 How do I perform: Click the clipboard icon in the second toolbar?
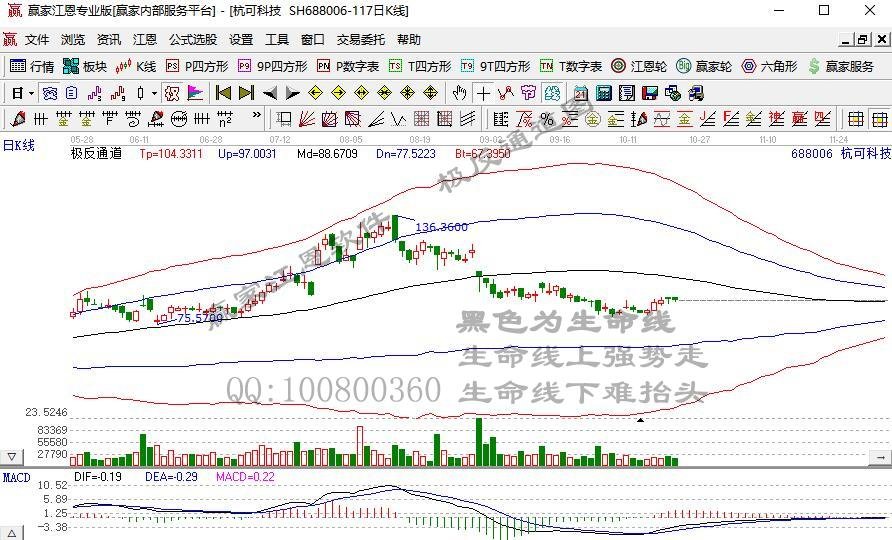[72, 93]
